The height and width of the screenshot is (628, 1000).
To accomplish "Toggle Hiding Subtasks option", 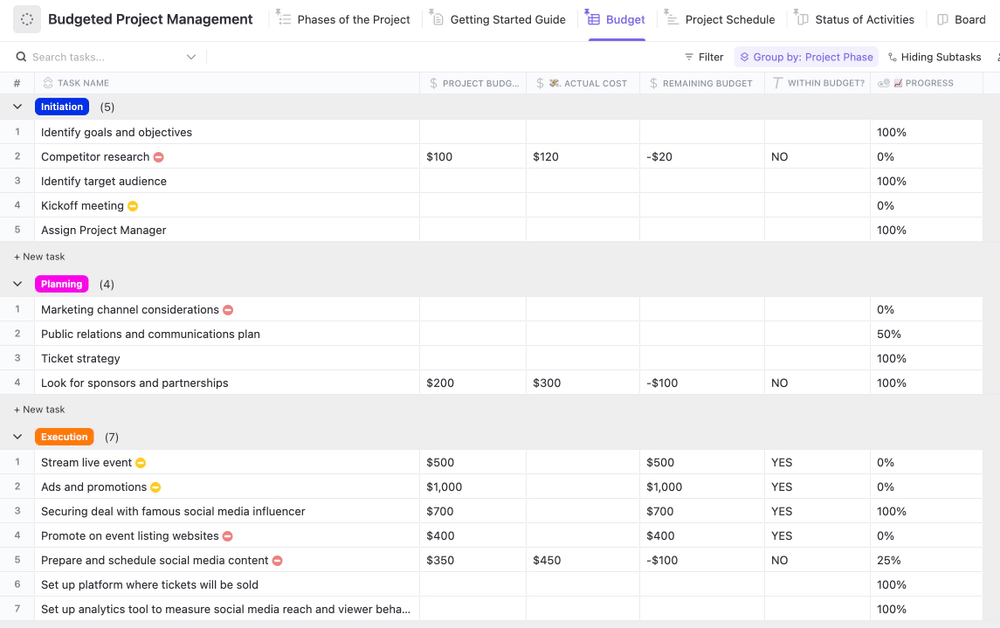I will click(x=934, y=57).
